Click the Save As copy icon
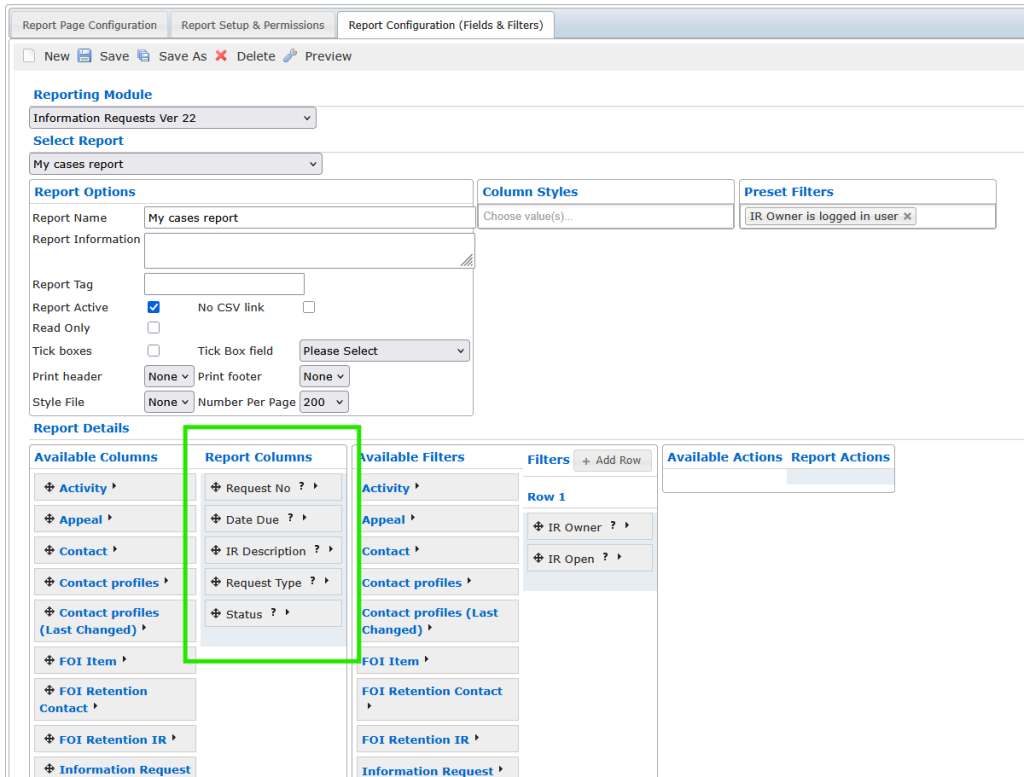The image size is (1024, 777). 144,56
